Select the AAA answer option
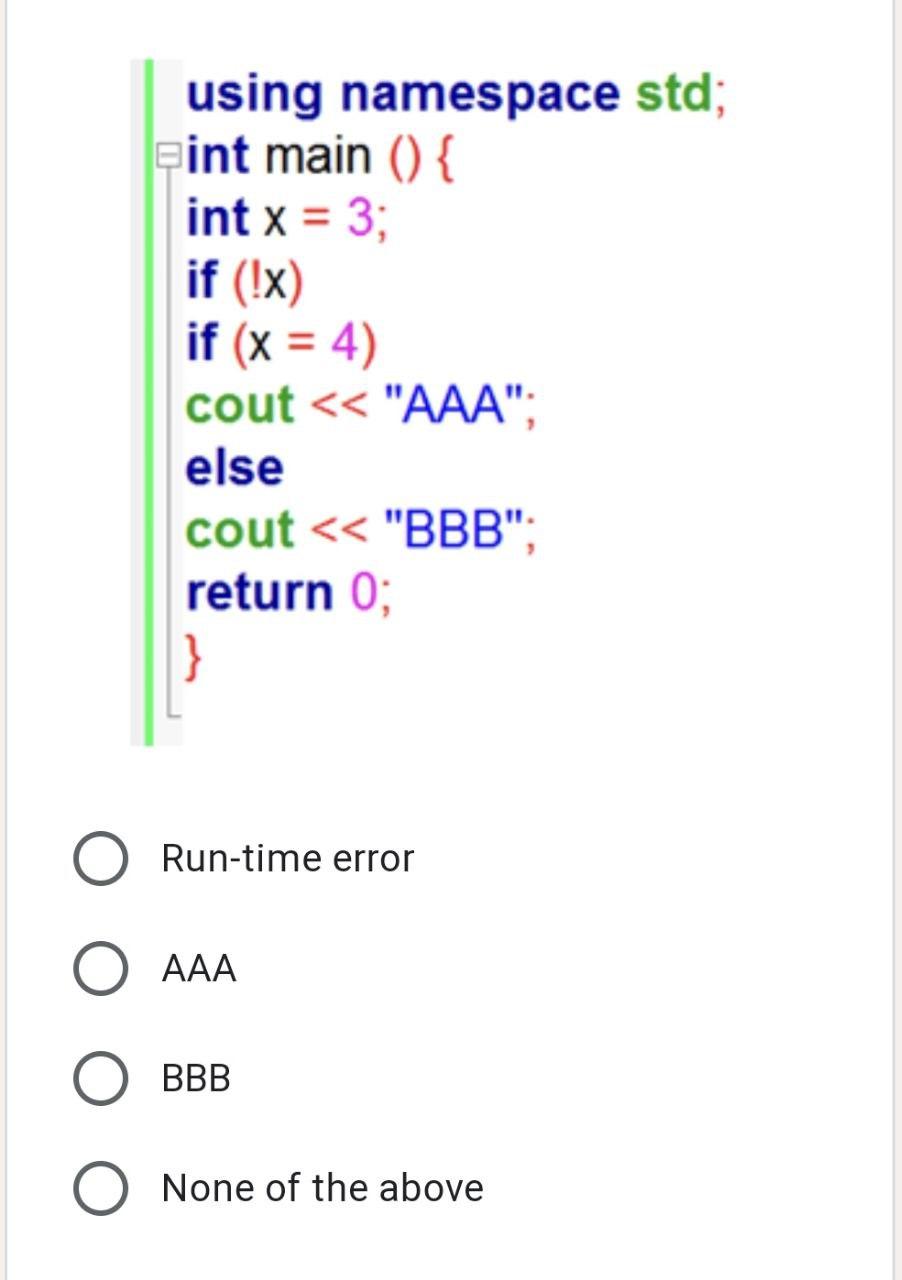The image size is (902, 1280). (x=99, y=968)
